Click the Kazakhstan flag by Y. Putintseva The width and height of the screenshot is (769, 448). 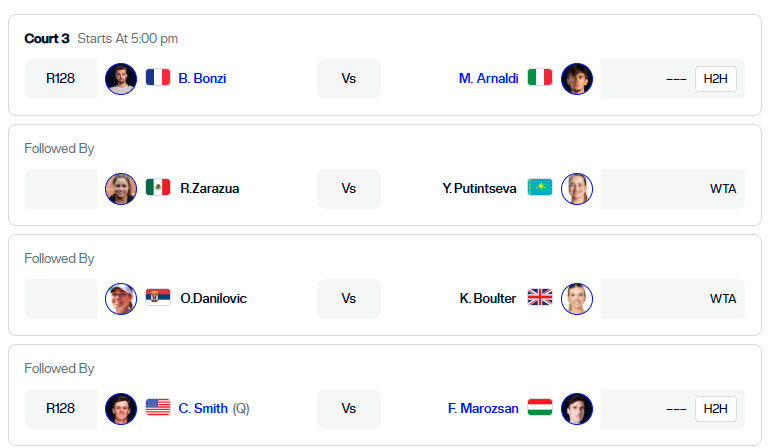tap(540, 187)
